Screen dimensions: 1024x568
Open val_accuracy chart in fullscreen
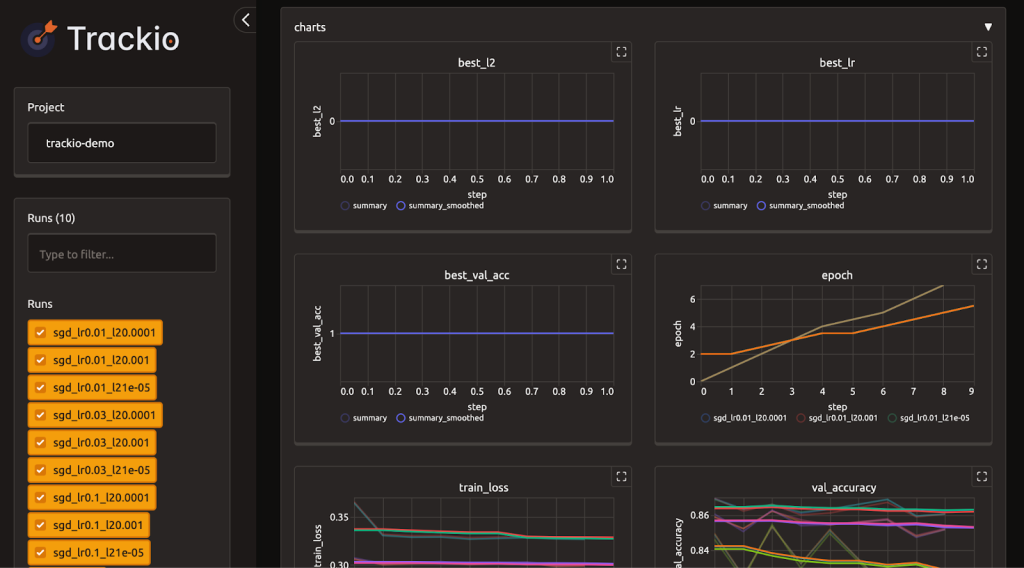pos(981,477)
